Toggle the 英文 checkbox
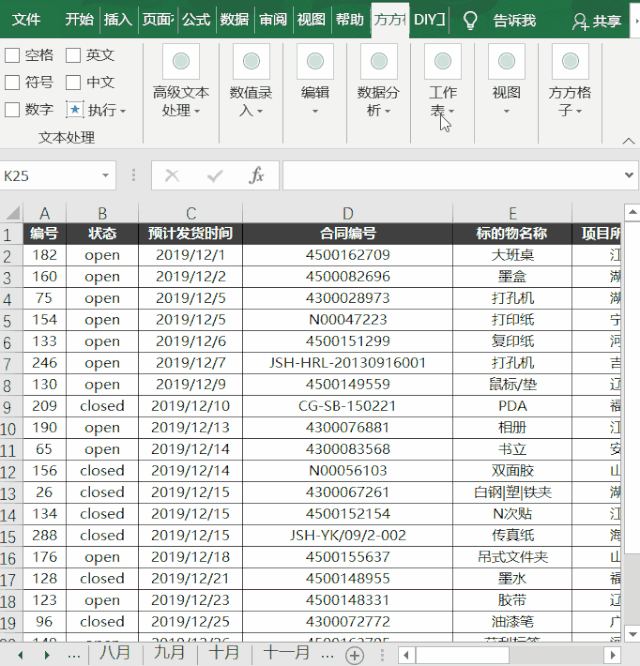640x666 pixels. pos(73,55)
